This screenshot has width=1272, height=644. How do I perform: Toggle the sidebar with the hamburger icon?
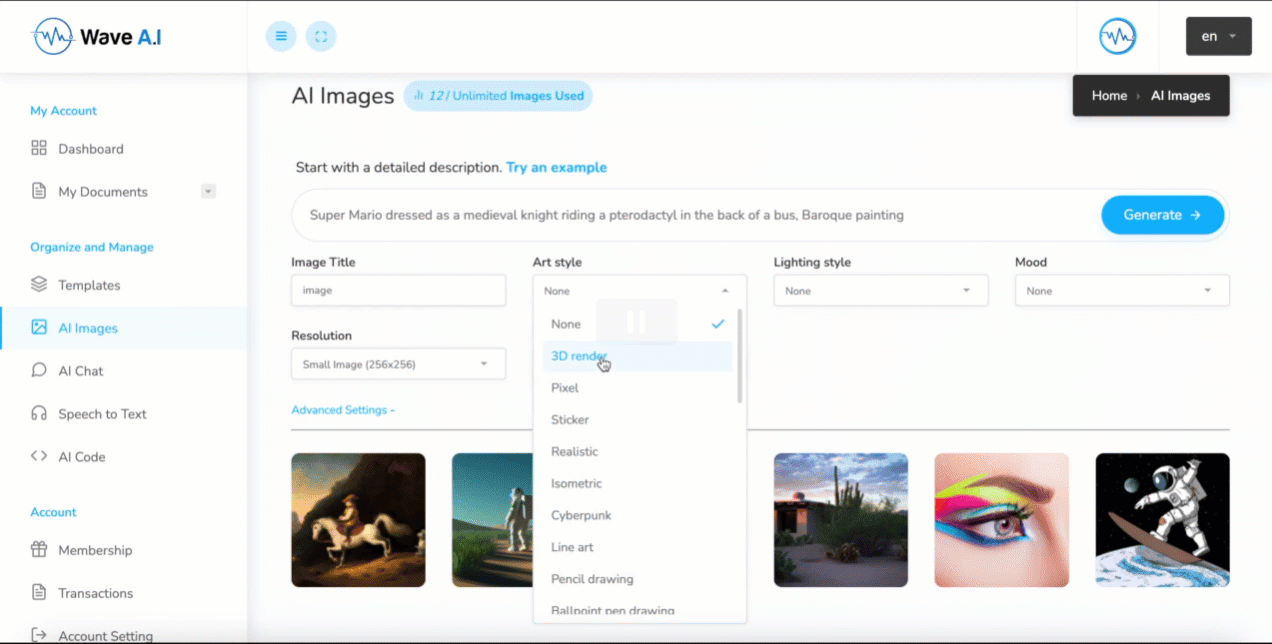281,36
